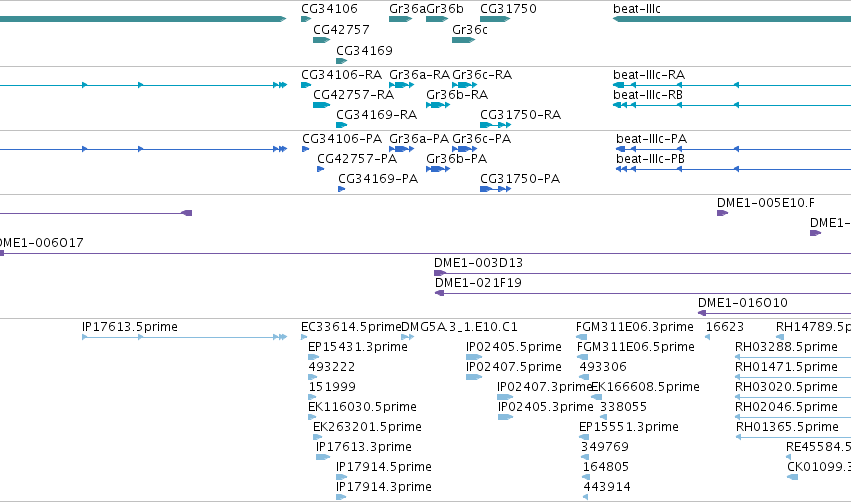This screenshot has height=502, width=851.
Task: Click the CG31750-PA protein label
Action: coord(520,179)
